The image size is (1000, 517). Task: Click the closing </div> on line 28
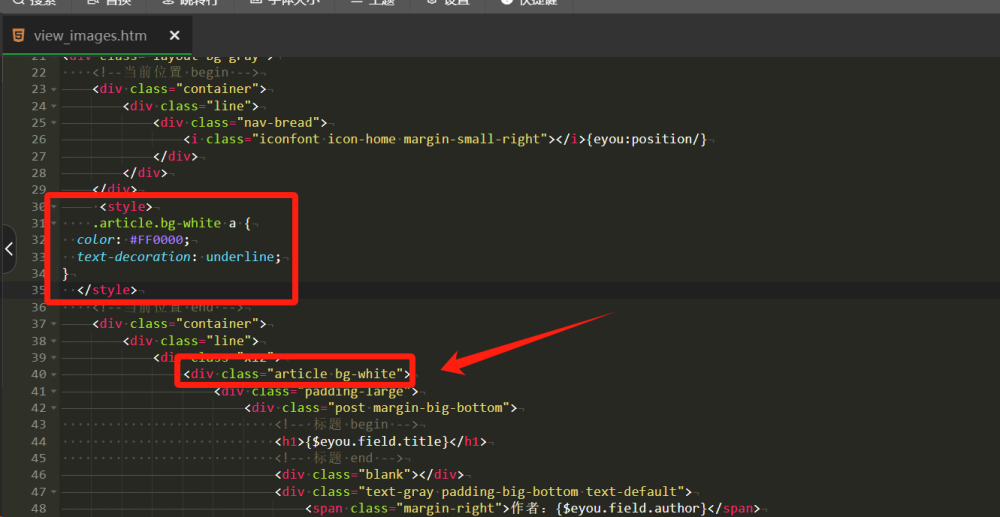click(145, 173)
